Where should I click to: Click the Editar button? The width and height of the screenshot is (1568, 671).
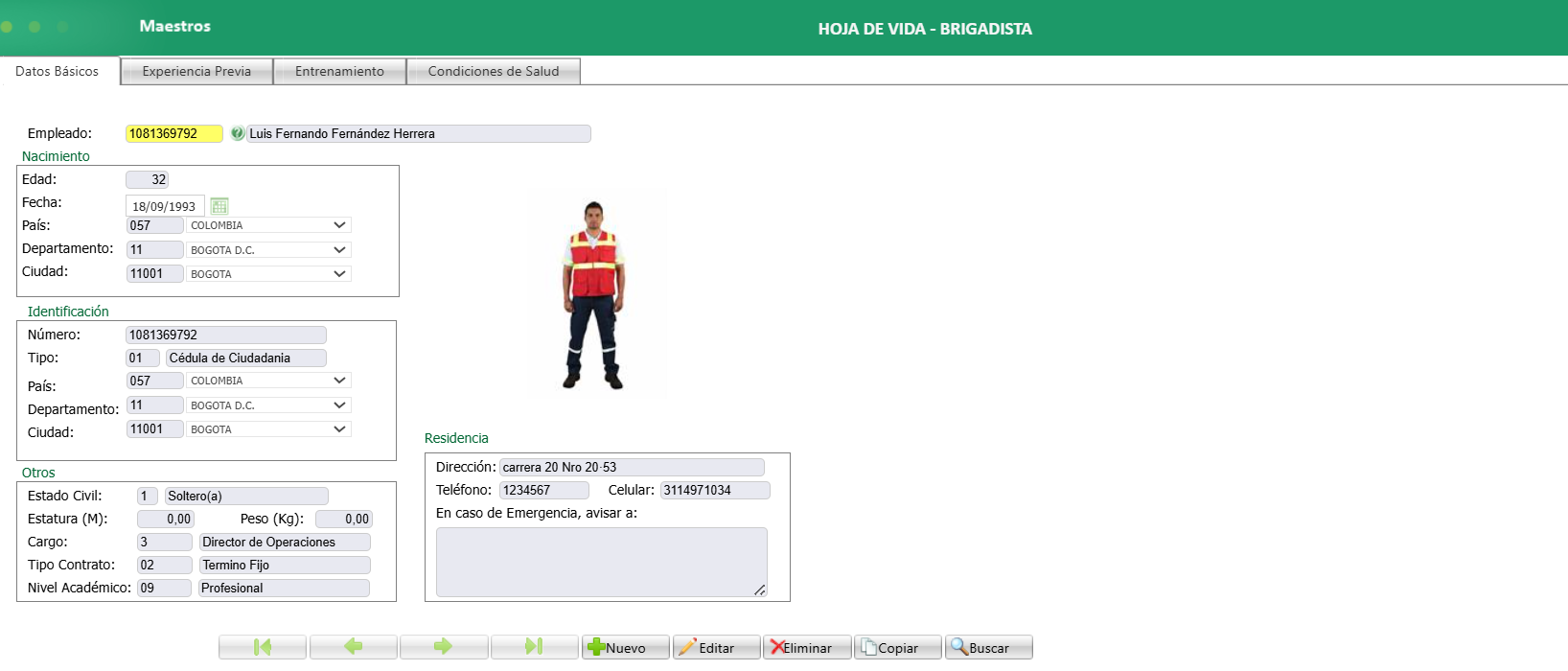pos(716,647)
